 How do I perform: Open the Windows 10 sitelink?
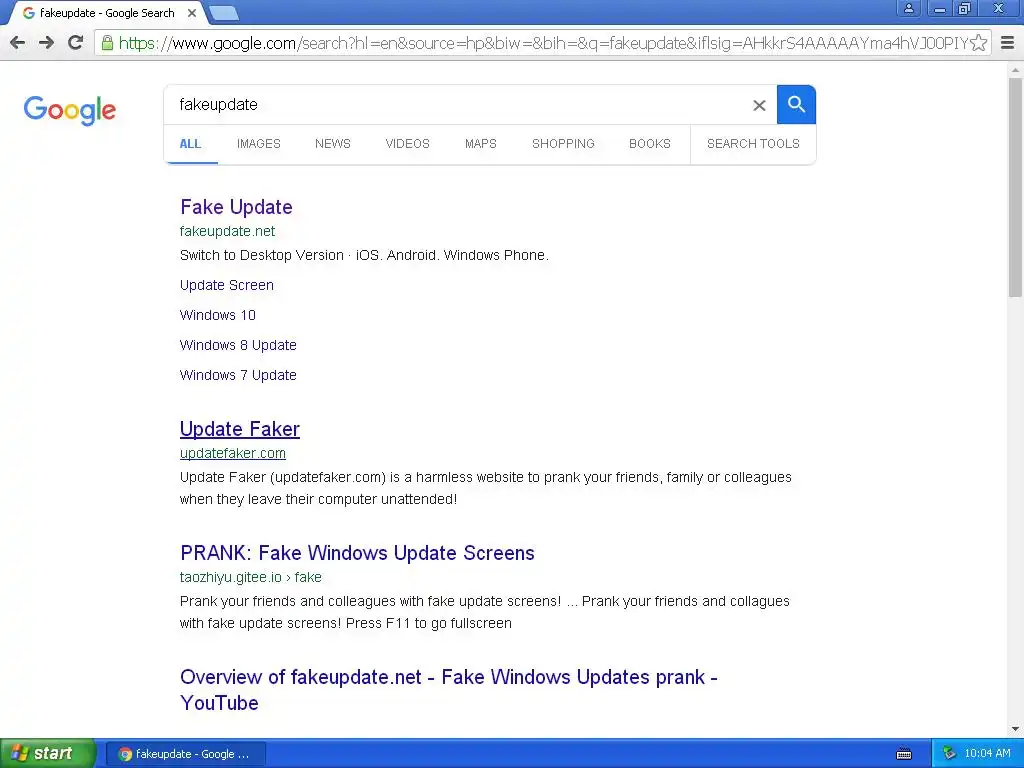pyautogui.click(x=217, y=315)
